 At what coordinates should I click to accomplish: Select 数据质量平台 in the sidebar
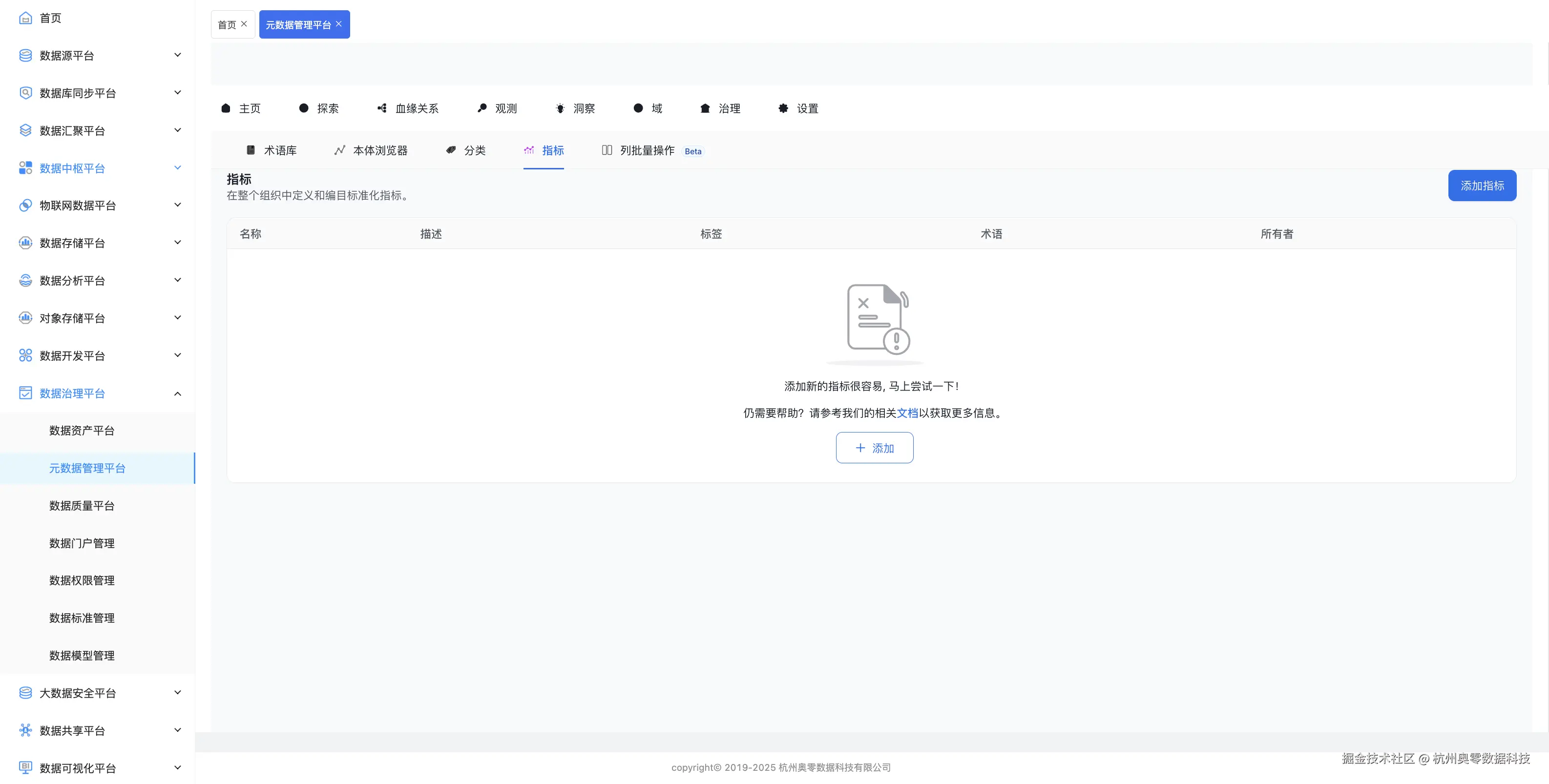82,506
